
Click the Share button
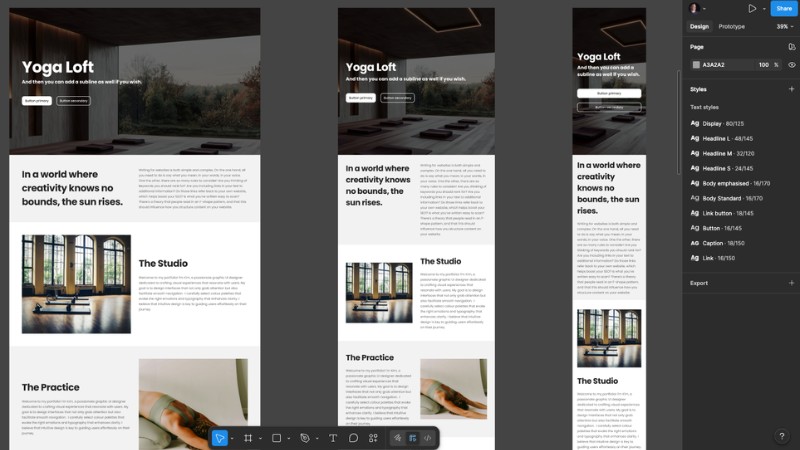click(782, 8)
